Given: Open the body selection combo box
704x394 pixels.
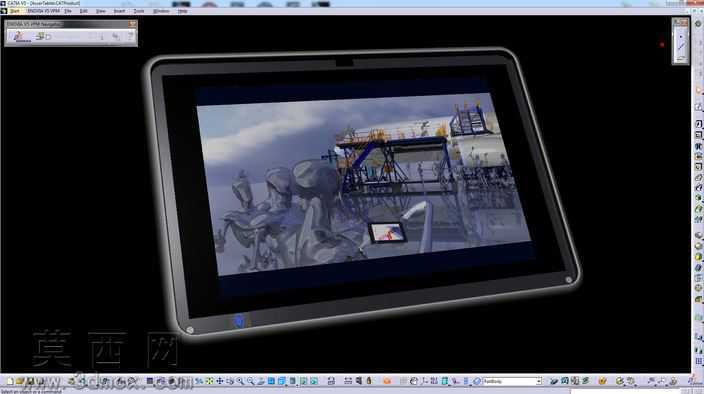Looking at the screenshot, I should tap(512, 381).
